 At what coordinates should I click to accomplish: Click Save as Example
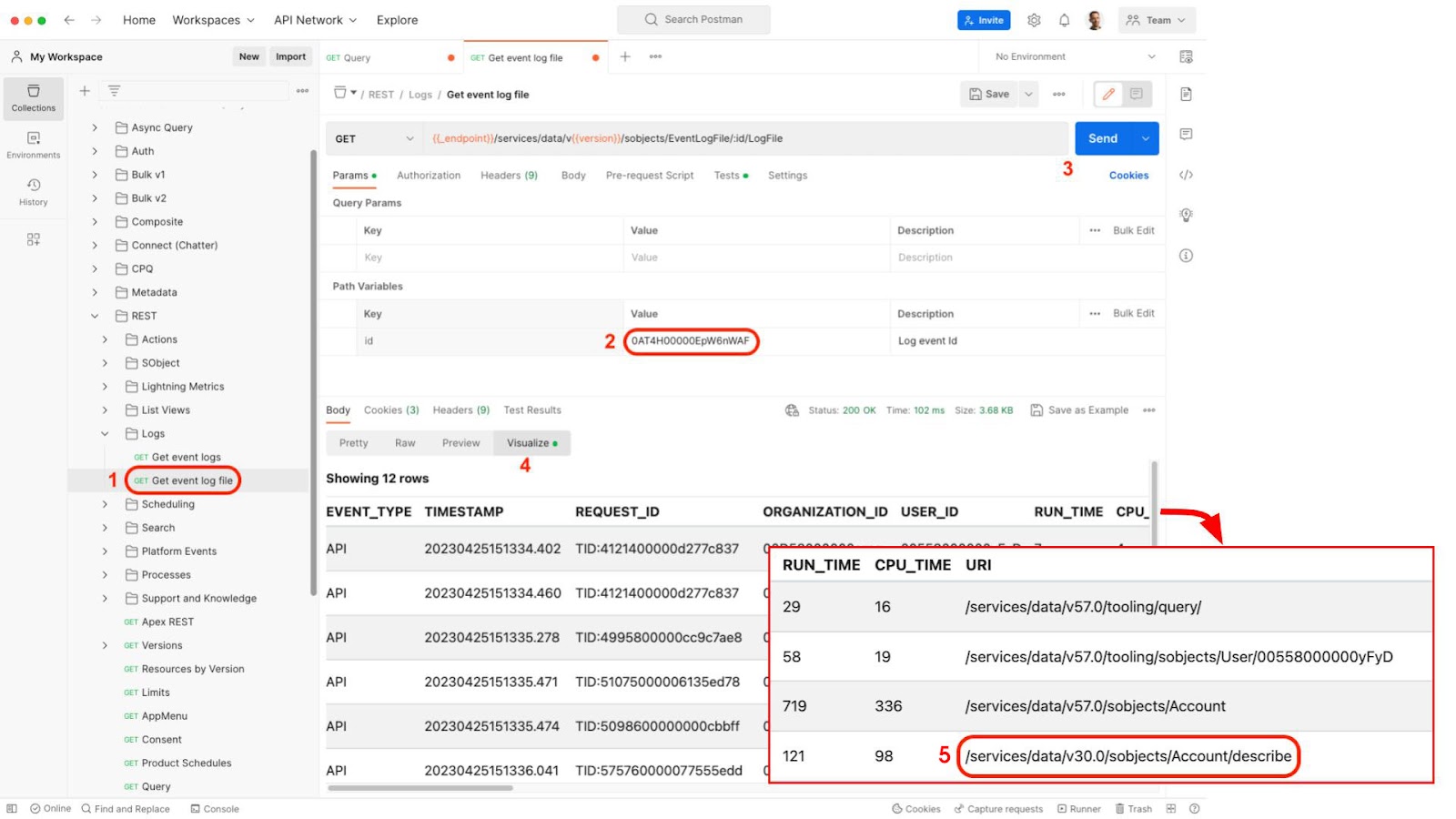click(x=1079, y=410)
